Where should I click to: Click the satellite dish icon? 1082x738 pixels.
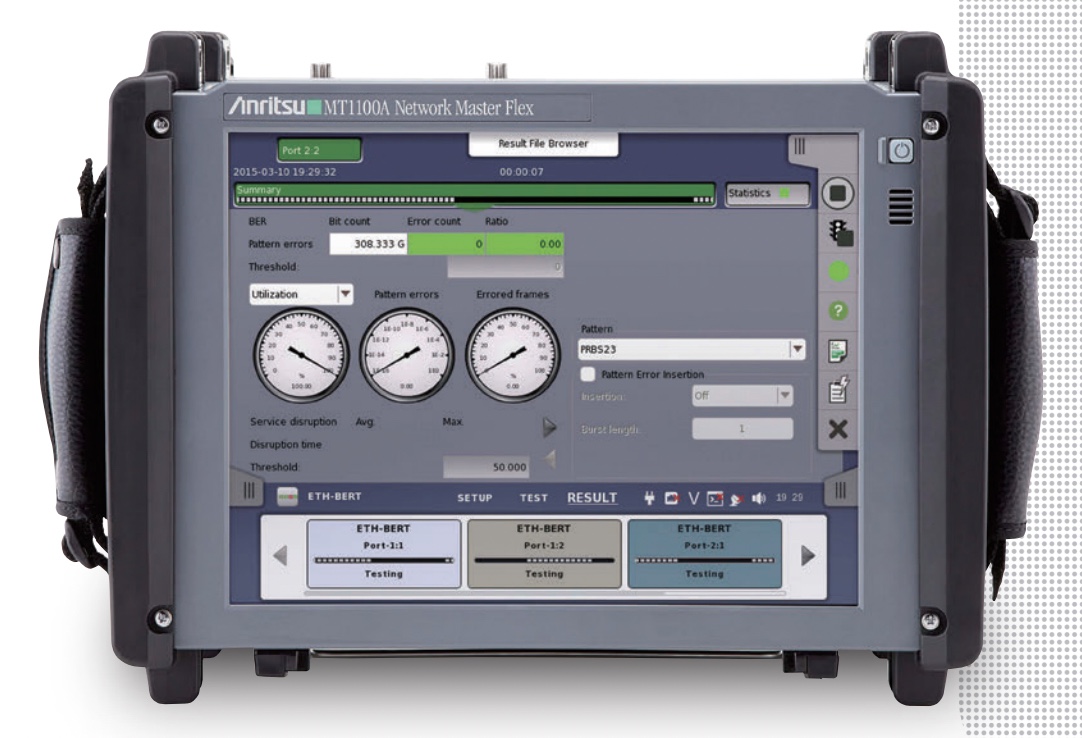[x=736, y=498]
